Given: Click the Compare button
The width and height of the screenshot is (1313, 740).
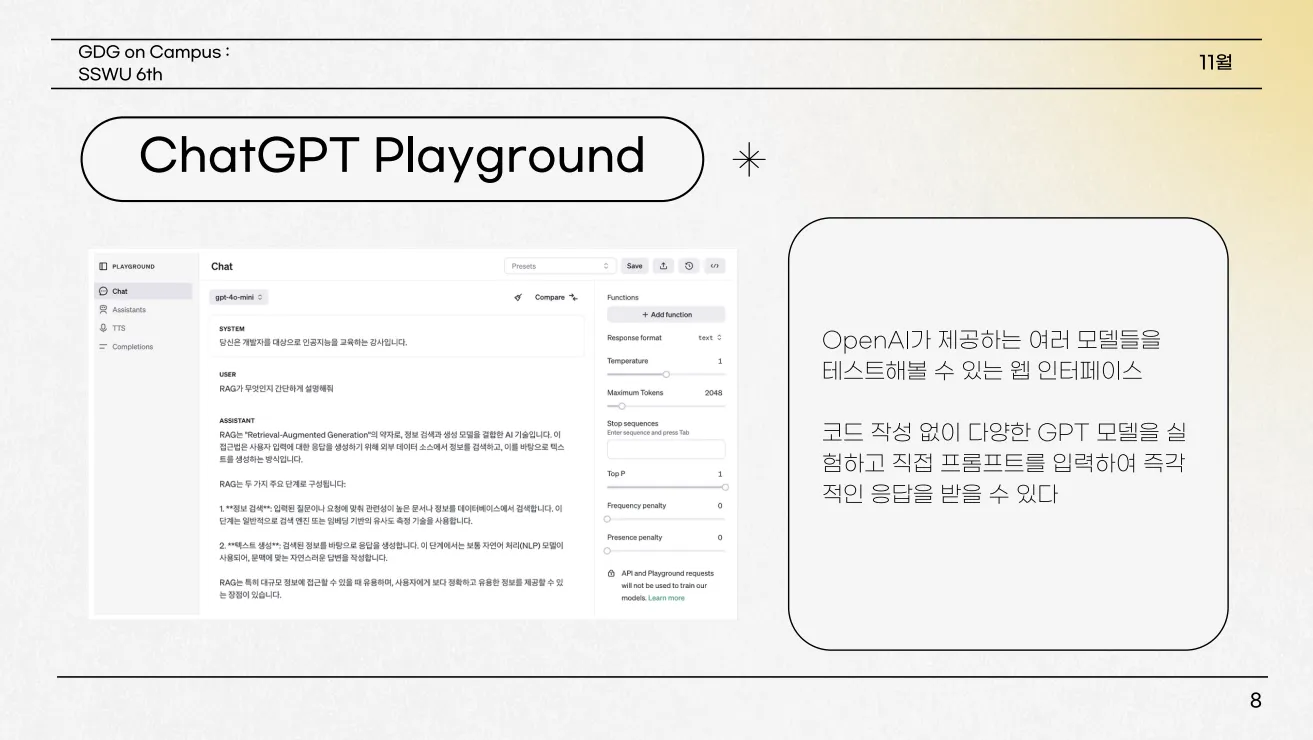Looking at the screenshot, I should (556, 297).
